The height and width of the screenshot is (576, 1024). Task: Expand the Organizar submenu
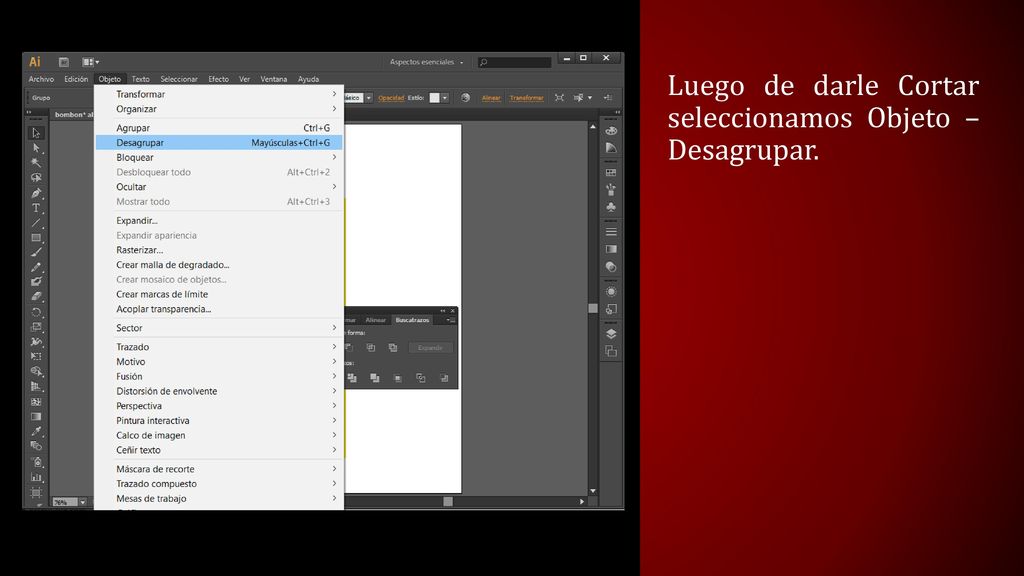click(219, 109)
